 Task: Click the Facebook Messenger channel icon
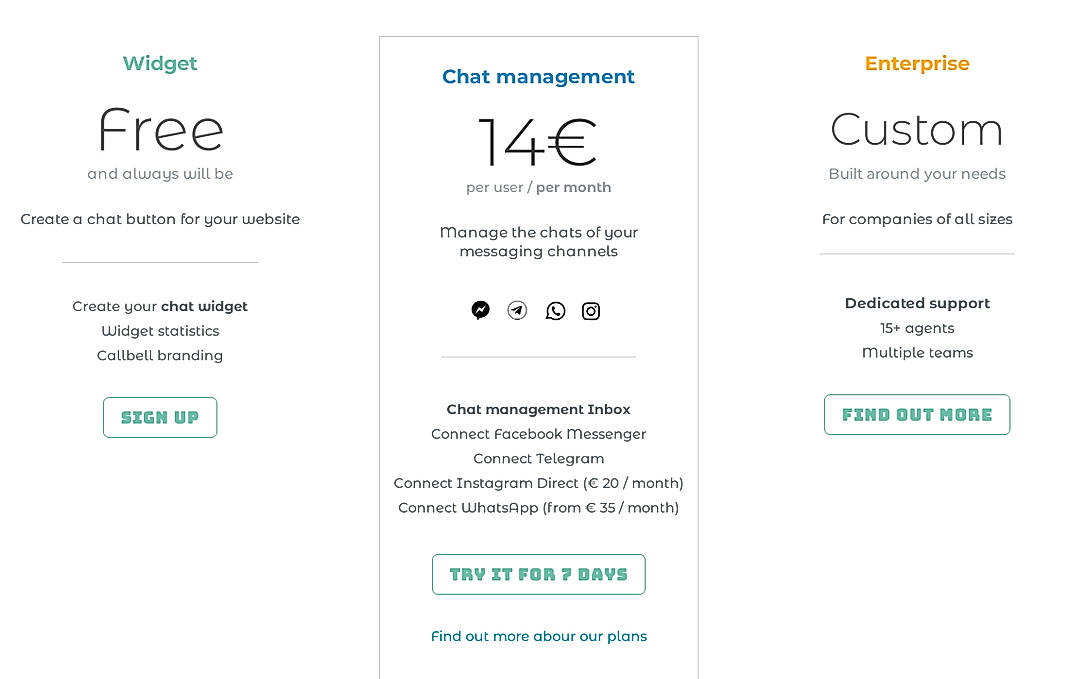tap(481, 311)
